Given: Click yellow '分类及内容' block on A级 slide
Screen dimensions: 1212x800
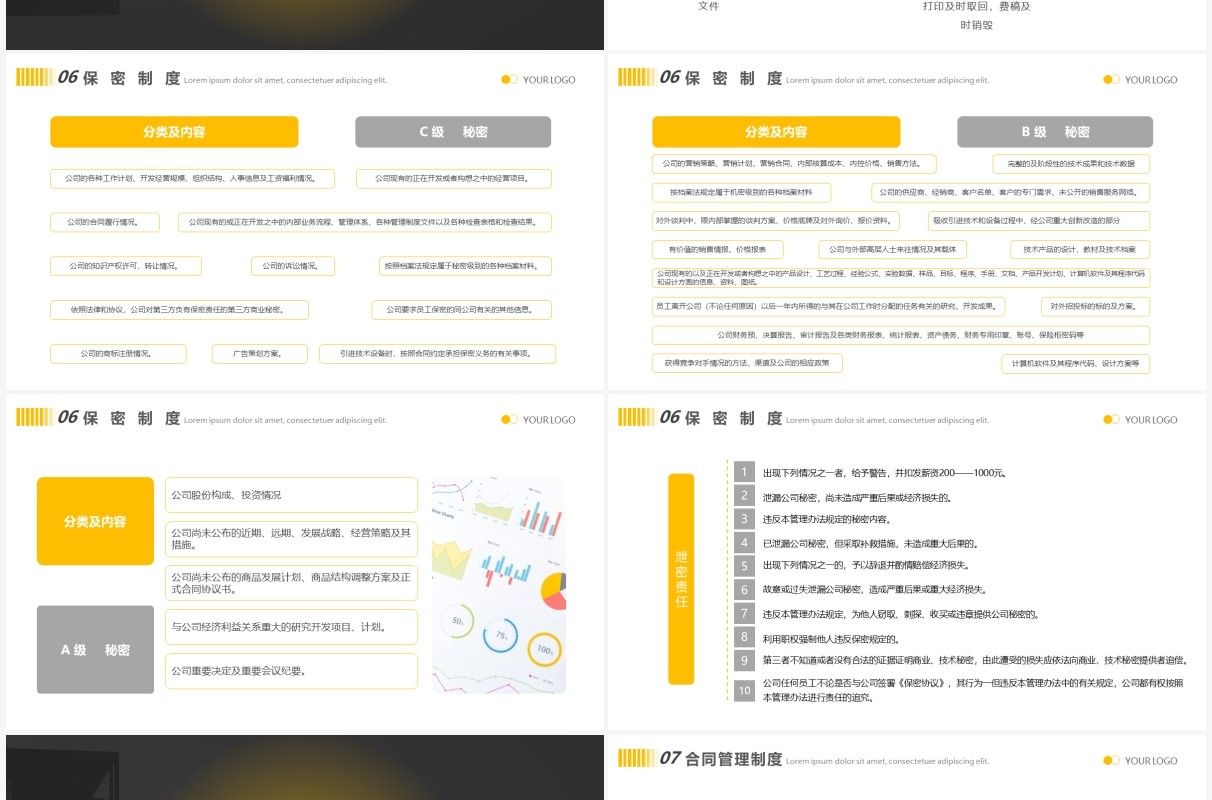Looking at the screenshot, I should (95, 521).
